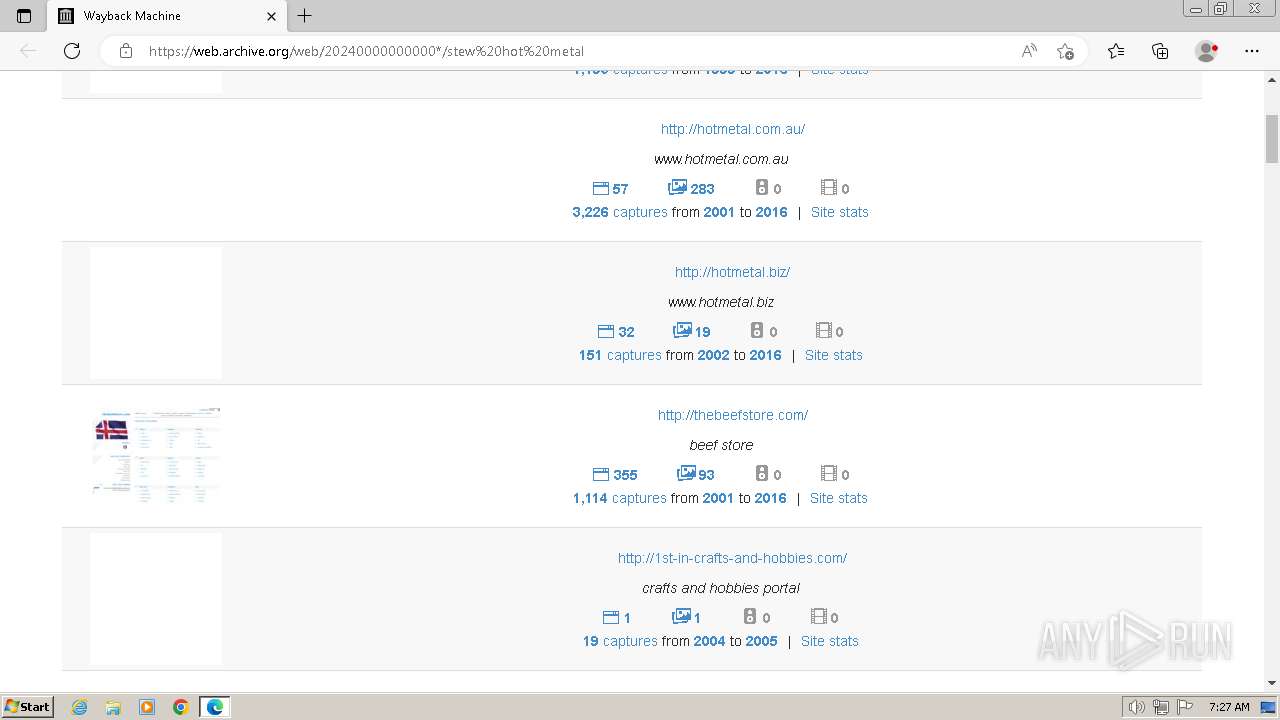Select year 2002 for hotmetal.biz captures

coord(713,355)
